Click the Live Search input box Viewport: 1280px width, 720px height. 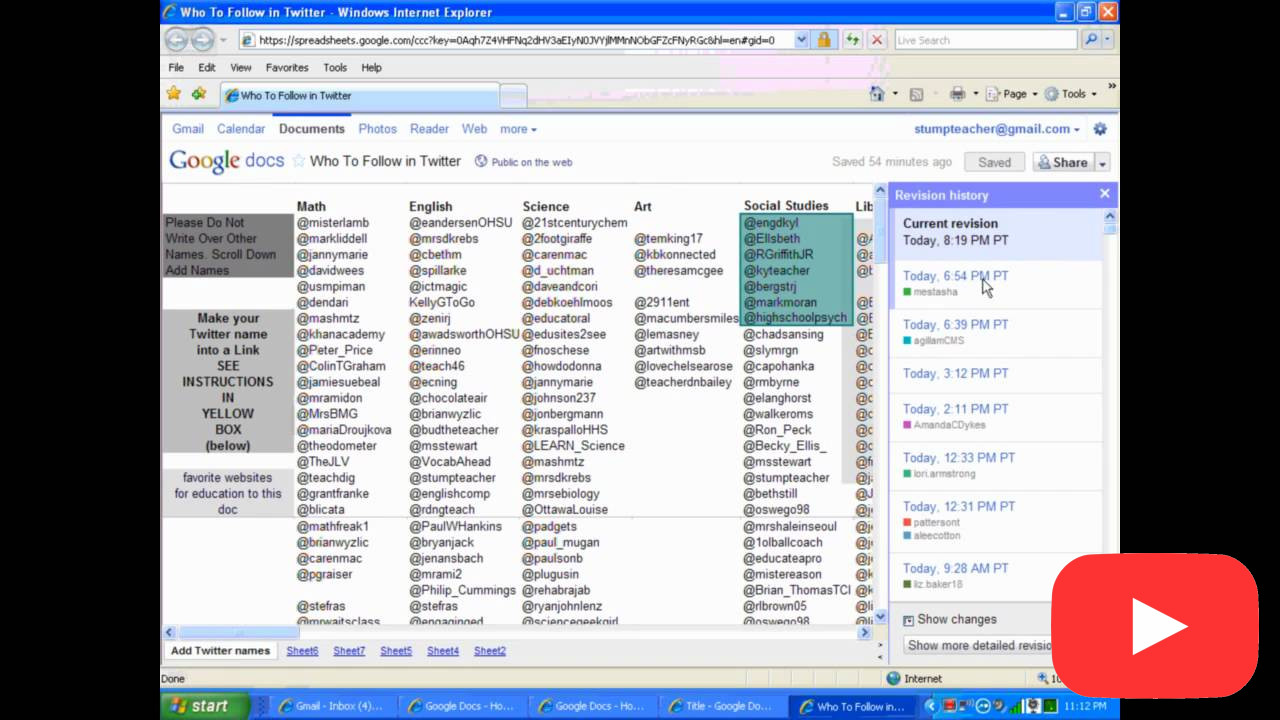pyautogui.click(x=985, y=40)
